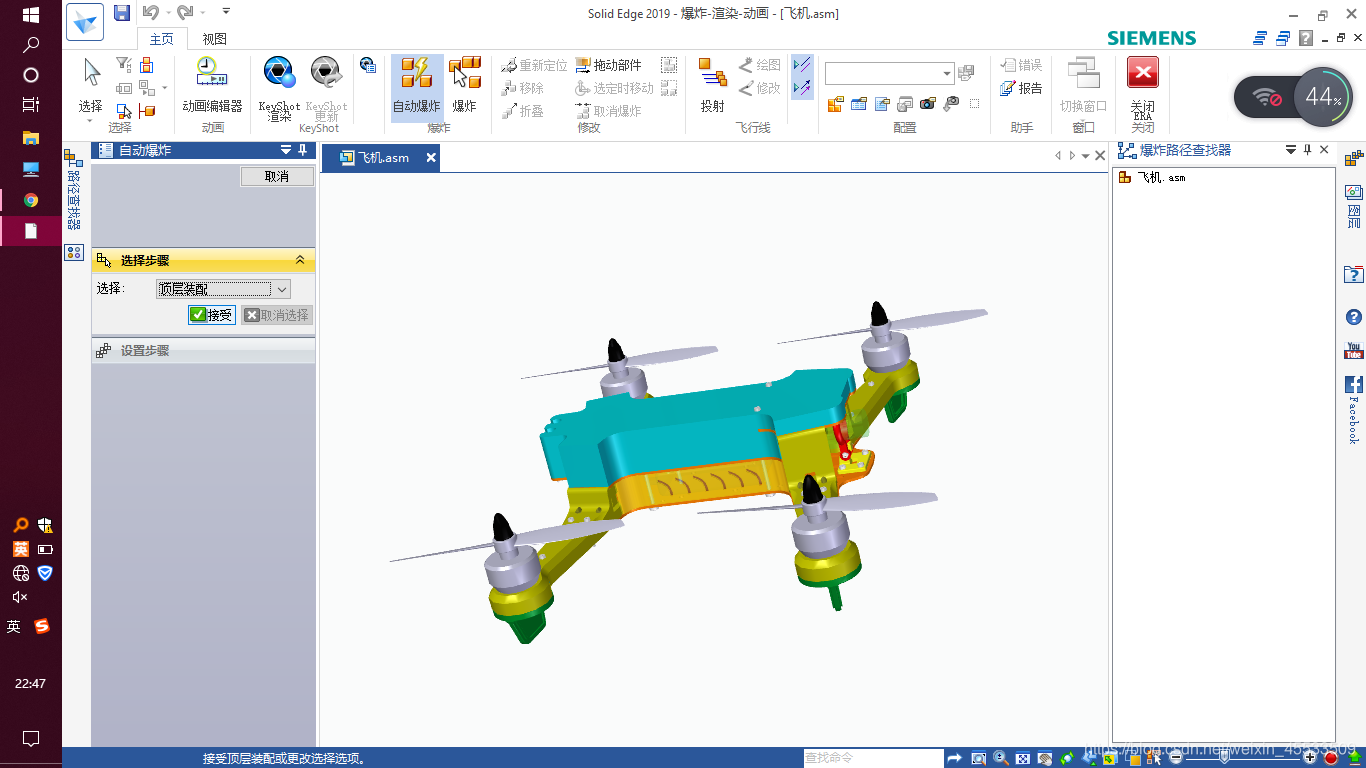The height and width of the screenshot is (768, 1366).
Task: Click the 拖动部件 drag component tool
Action: 609,65
